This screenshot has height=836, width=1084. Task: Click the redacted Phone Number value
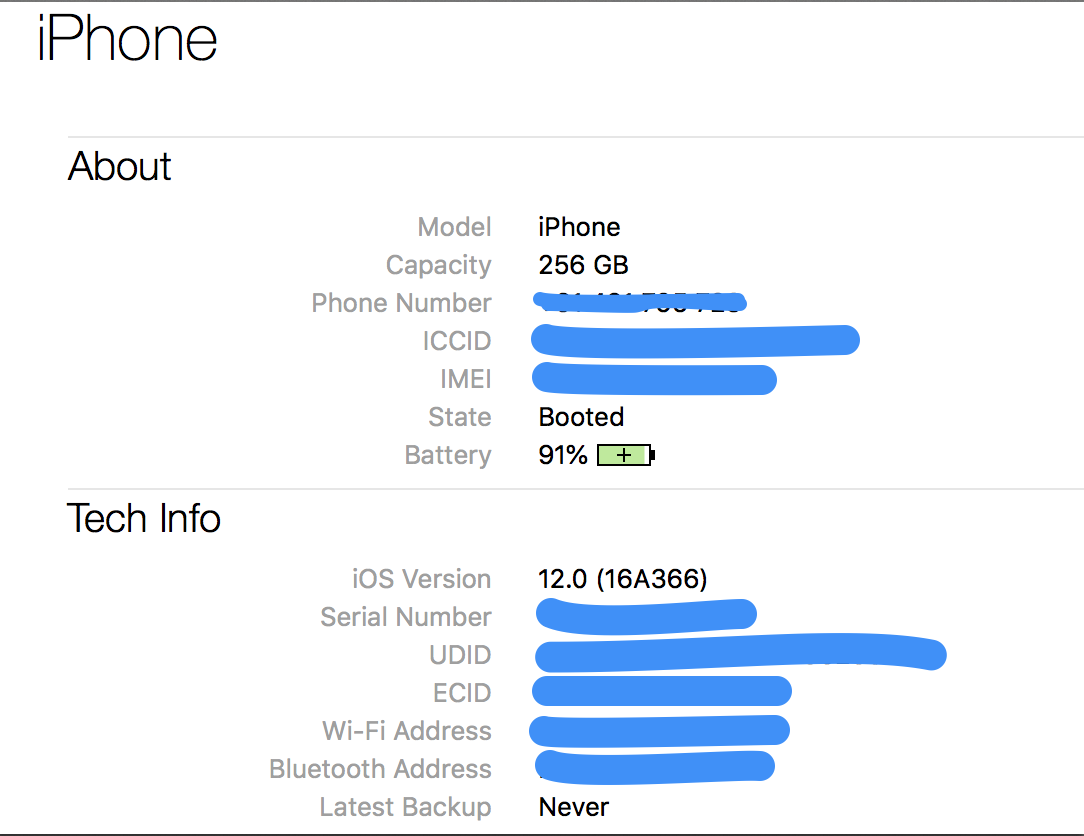click(640, 302)
